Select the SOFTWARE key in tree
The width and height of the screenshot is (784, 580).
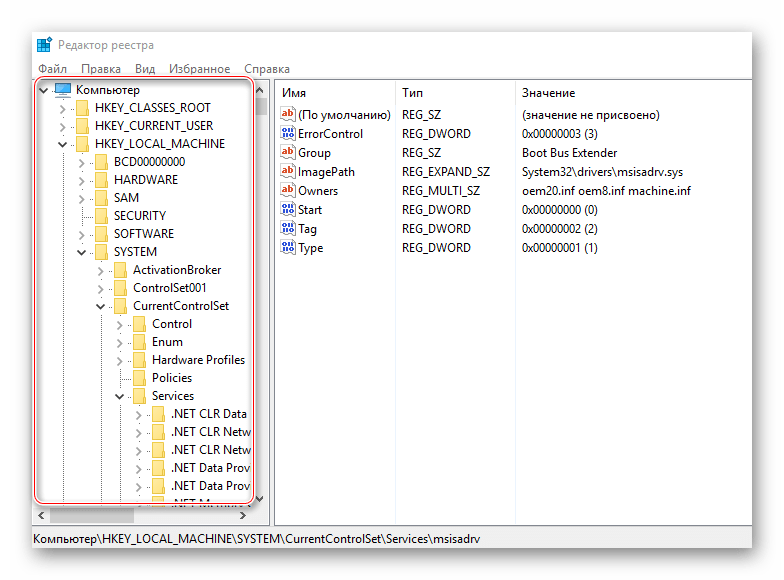click(143, 234)
